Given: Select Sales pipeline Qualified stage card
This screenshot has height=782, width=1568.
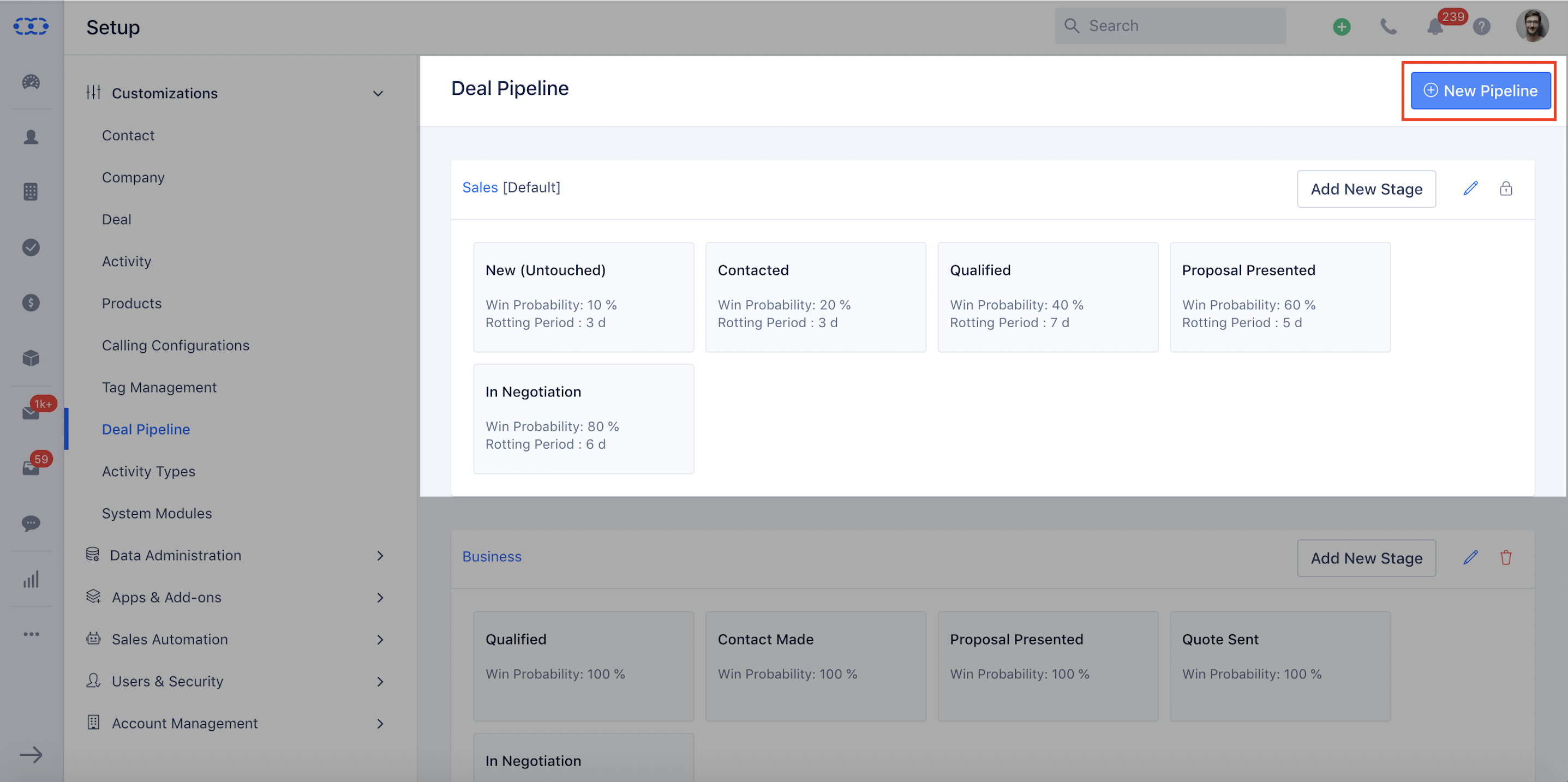Looking at the screenshot, I should tap(1048, 297).
